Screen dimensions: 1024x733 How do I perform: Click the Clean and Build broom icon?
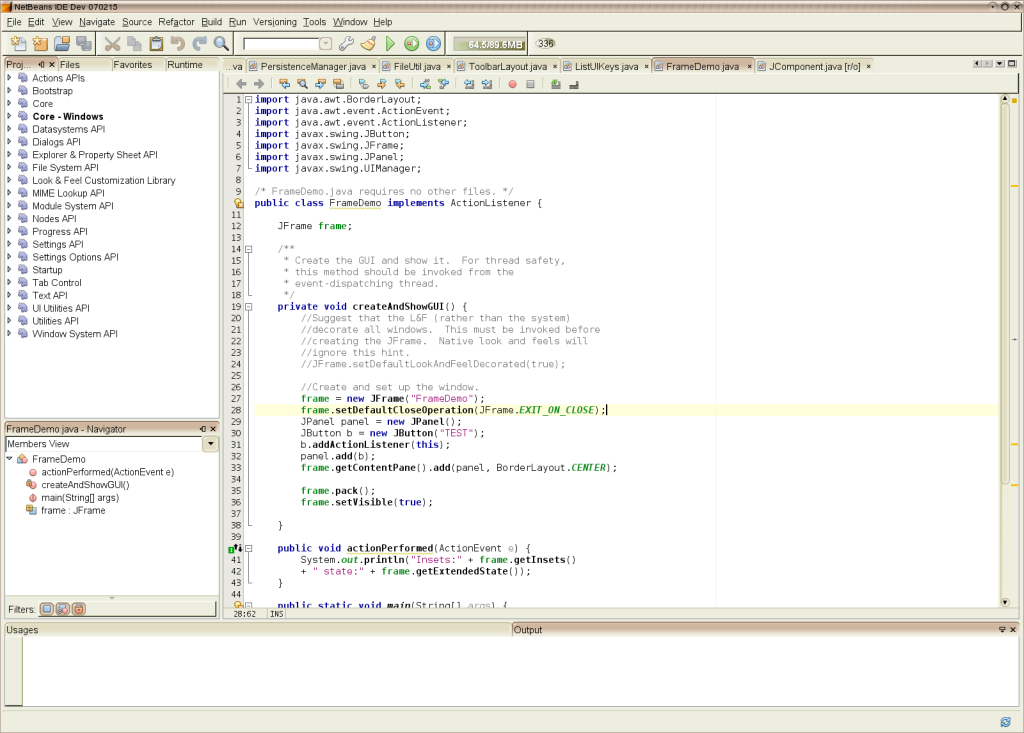(x=368, y=44)
